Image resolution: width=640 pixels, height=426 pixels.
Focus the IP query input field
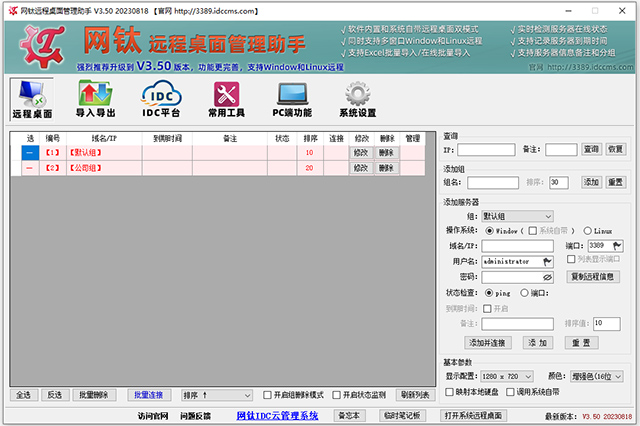486,150
